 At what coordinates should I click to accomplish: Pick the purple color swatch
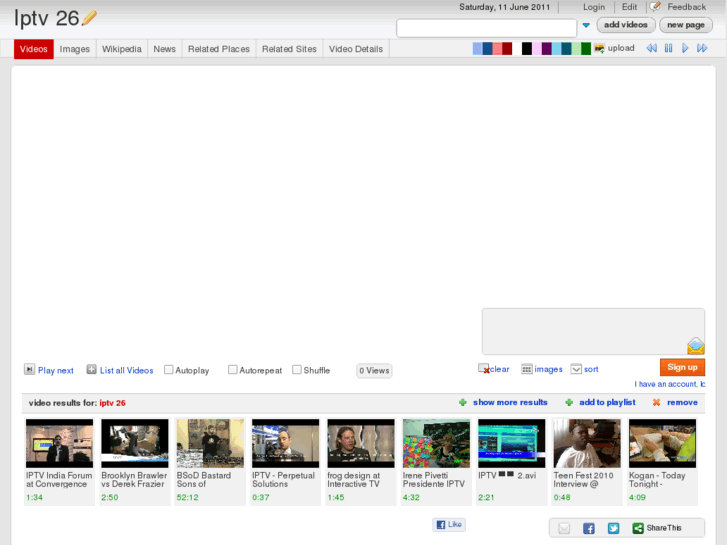pyautogui.click(x=546, y=49)
